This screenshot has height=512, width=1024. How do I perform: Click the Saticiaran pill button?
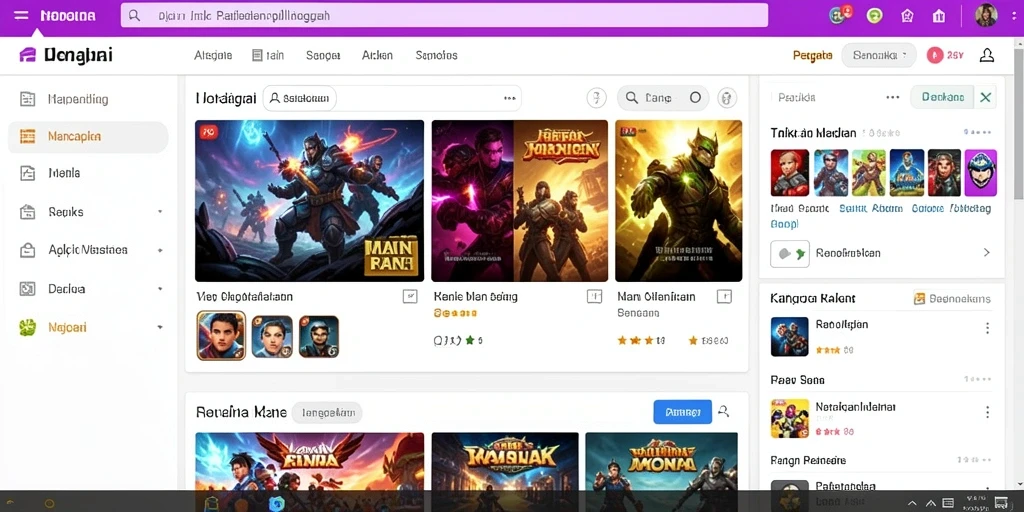300,98
